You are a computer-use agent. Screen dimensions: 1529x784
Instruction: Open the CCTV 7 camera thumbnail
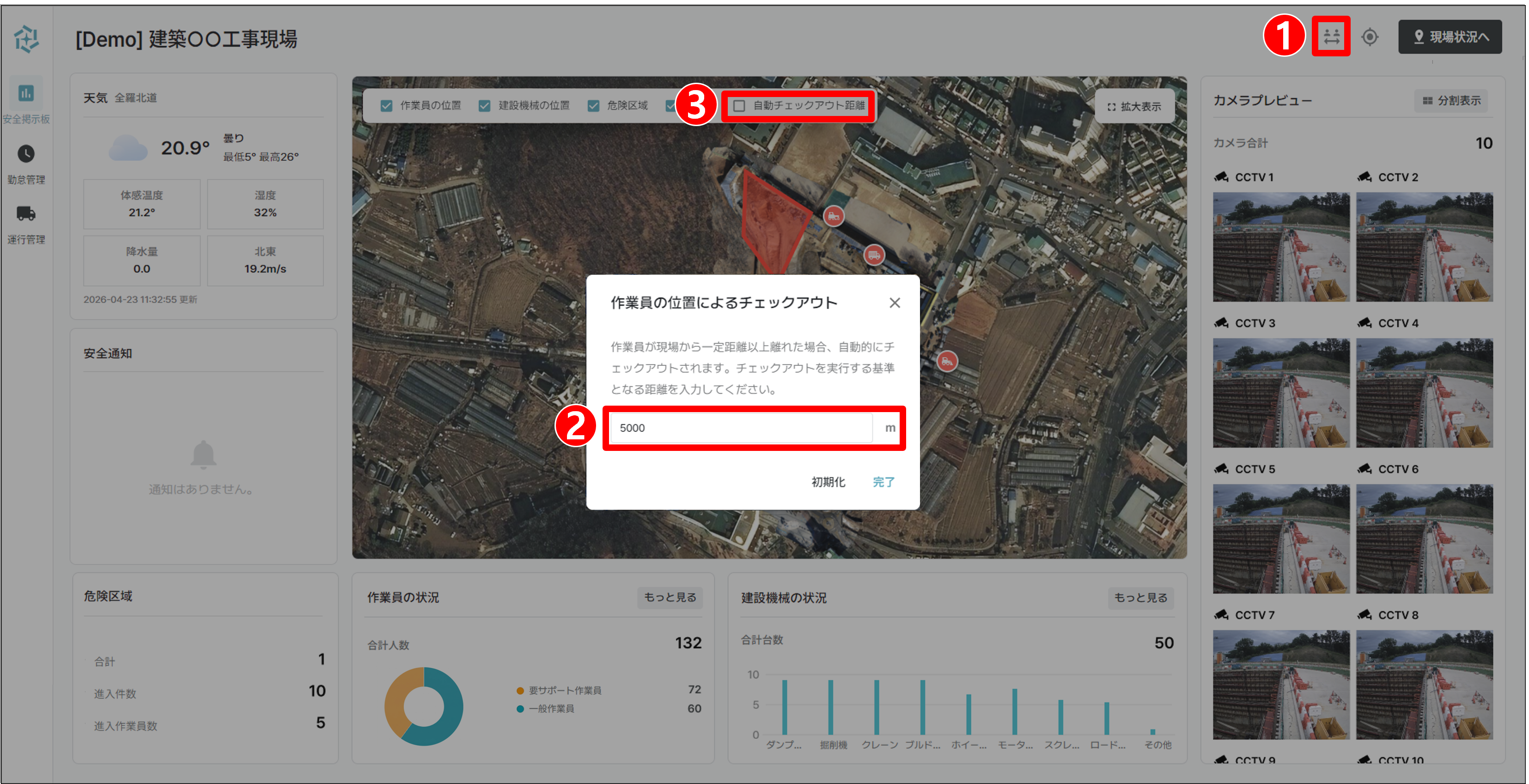pyautogui.click(x=1281, y=685)
